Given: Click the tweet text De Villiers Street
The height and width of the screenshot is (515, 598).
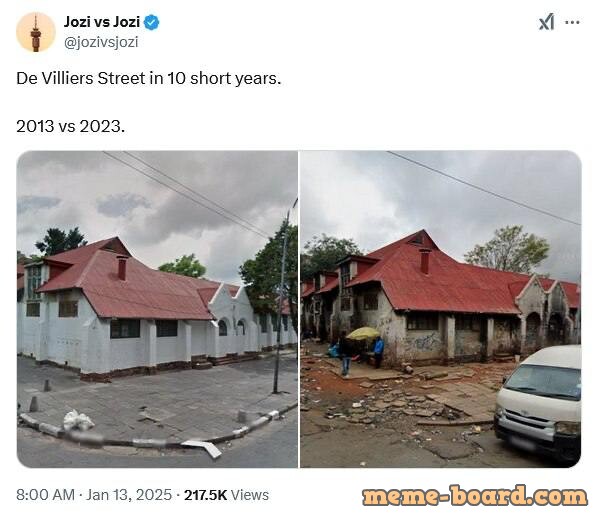Looking at the screenshot, I should (x=81, y=79).
